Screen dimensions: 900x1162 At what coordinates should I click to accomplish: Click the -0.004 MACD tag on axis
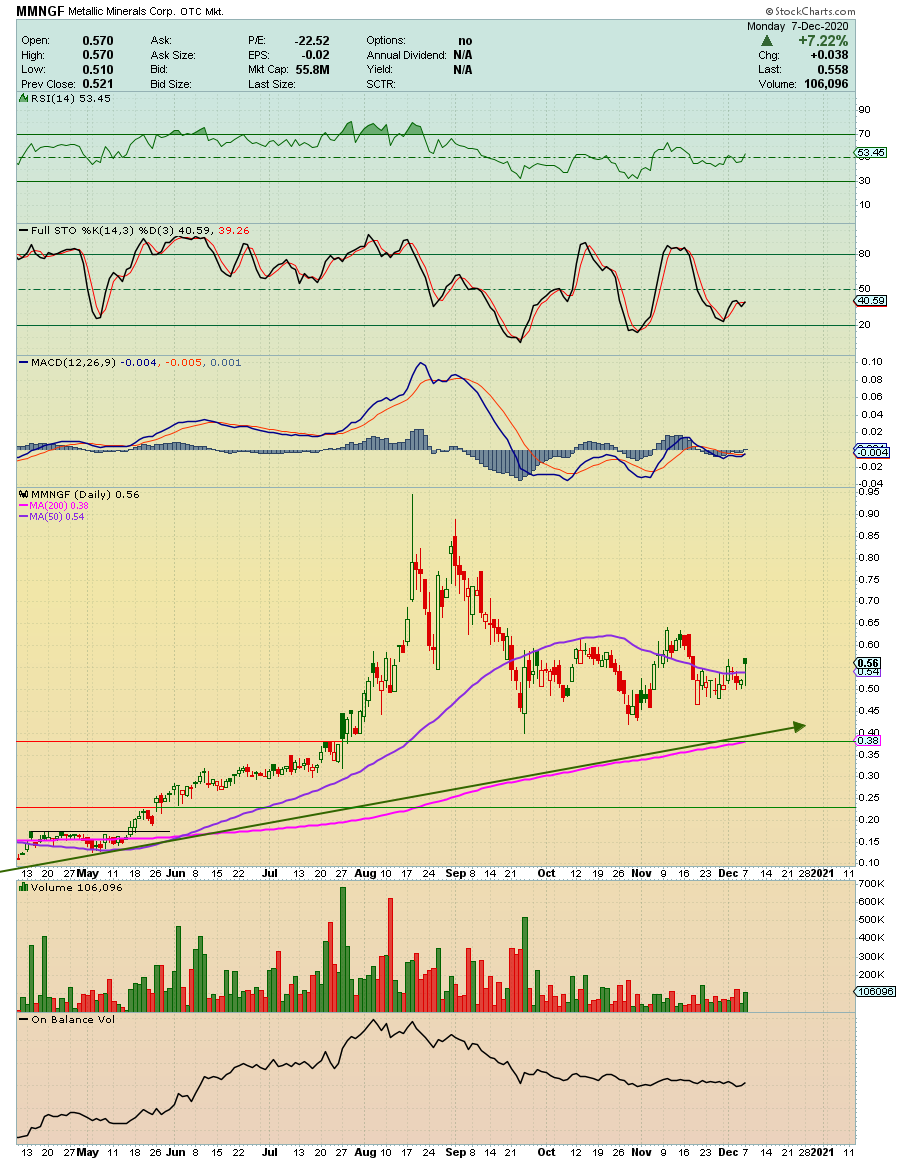[871, 452]
